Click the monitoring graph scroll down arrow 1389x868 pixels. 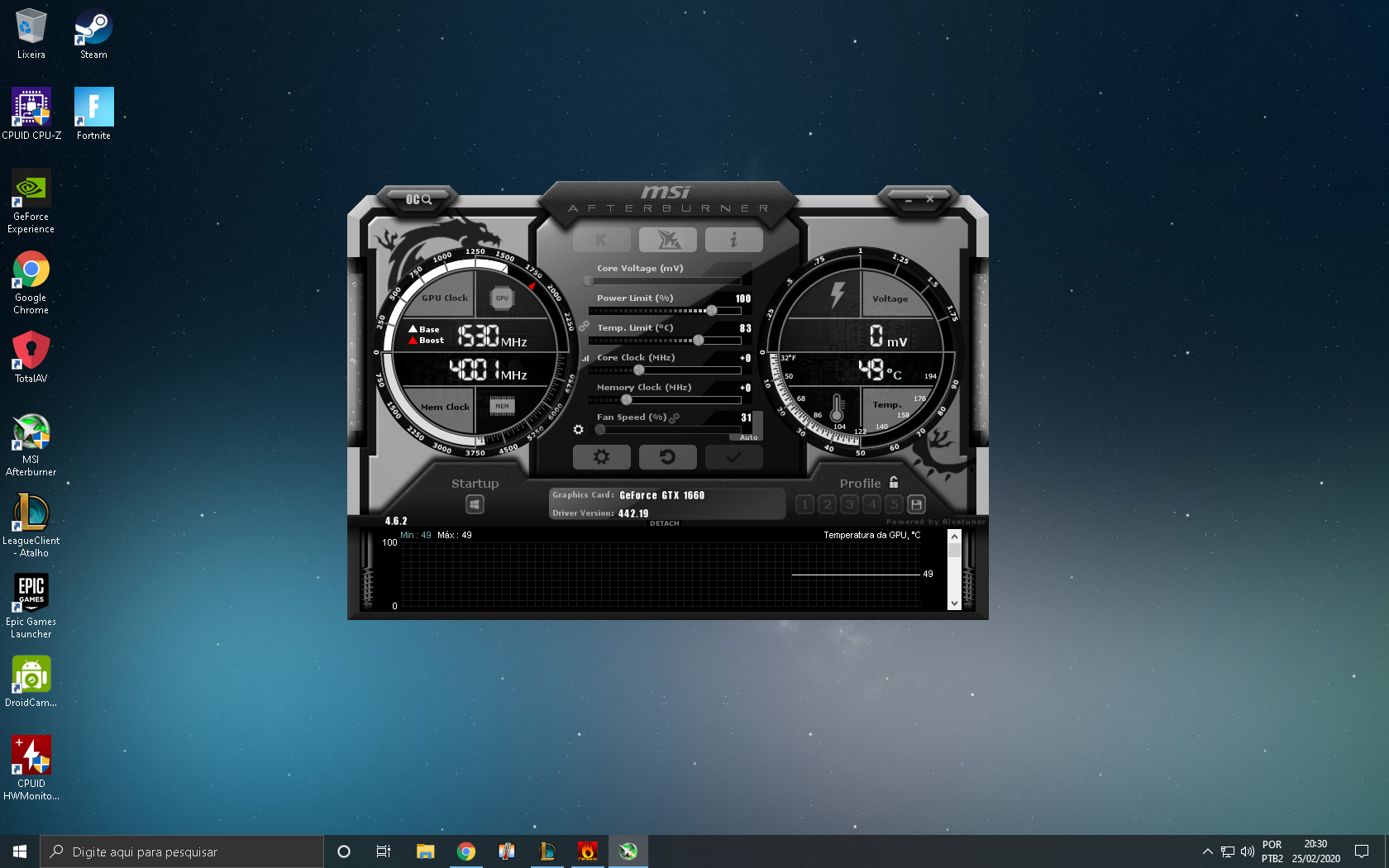pos(954,603)
